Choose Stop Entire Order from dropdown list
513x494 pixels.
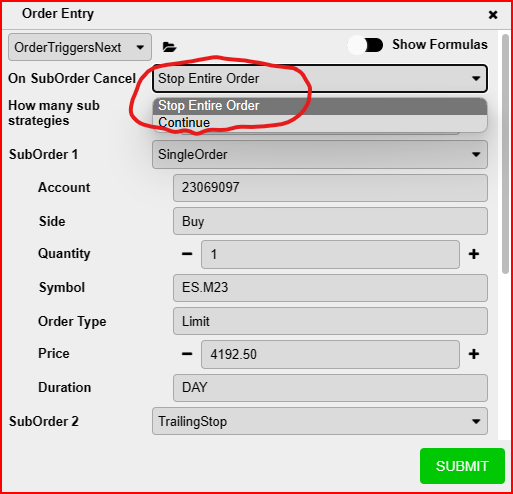pyautogui.click(x=320, y=106)
